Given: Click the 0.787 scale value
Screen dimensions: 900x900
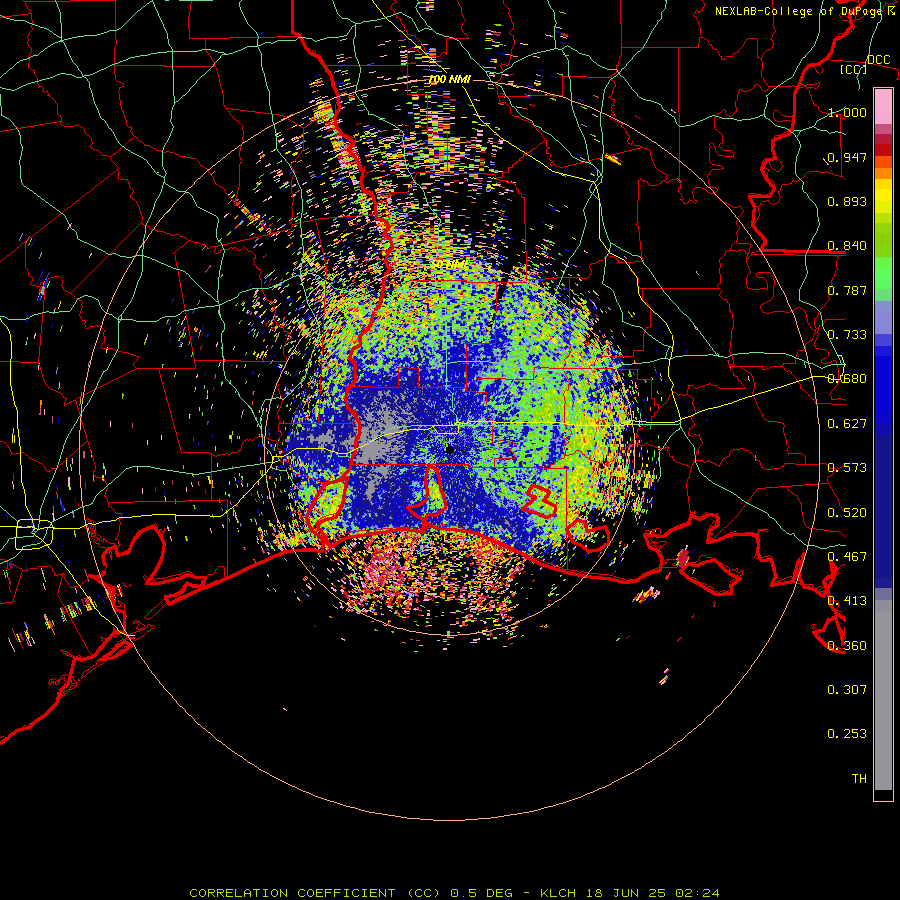Looking at the screenshot, I should (x=847, y=290).
